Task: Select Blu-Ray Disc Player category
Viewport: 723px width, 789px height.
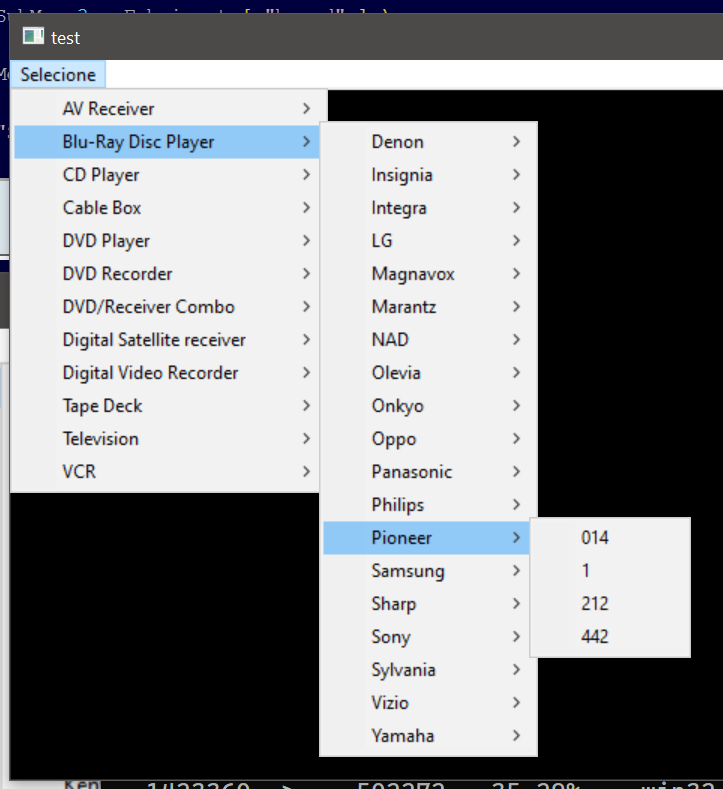Action: click(x=167, y=142)
